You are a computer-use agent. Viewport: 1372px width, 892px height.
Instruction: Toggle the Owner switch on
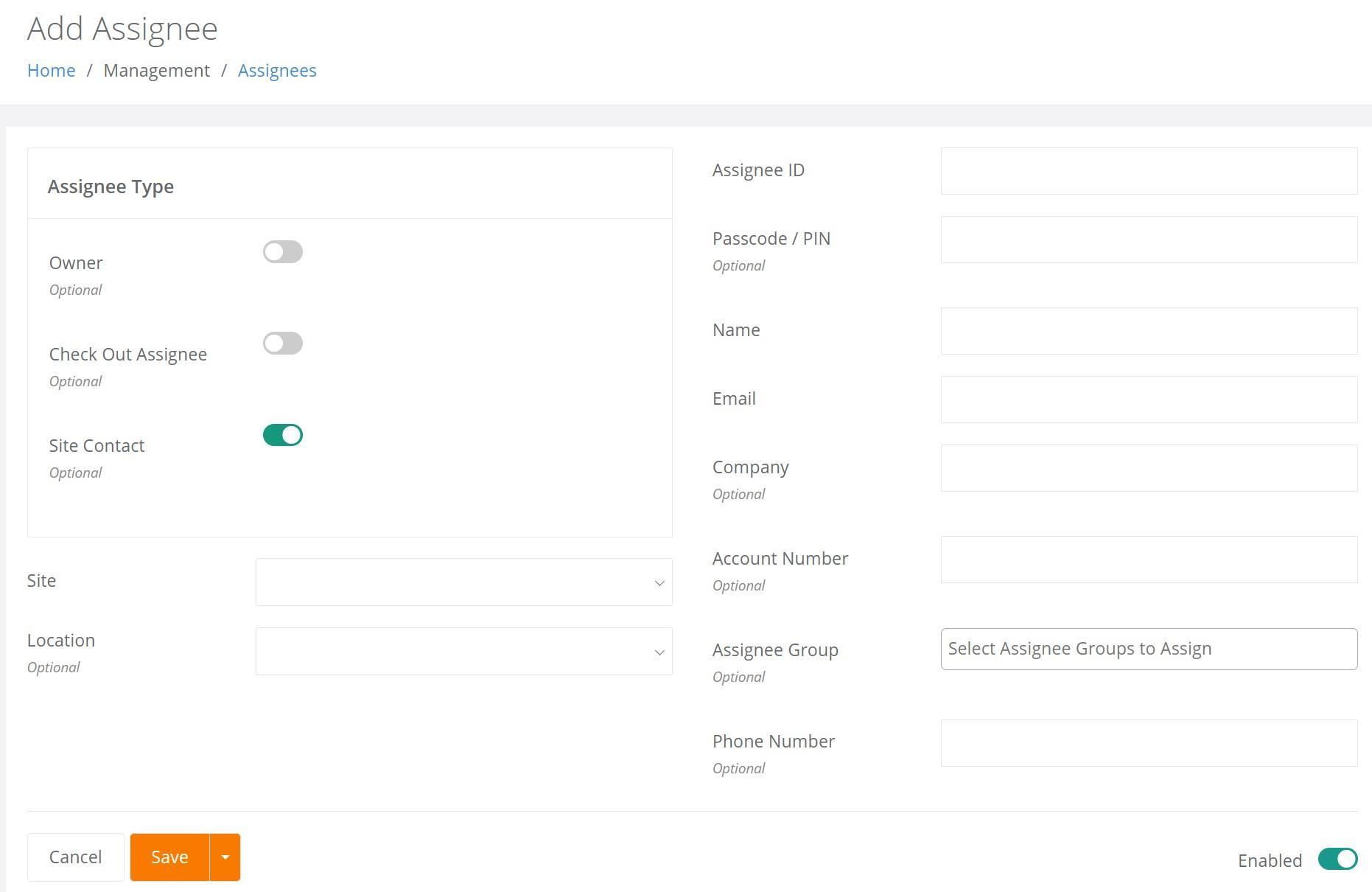tap(283, 252)
